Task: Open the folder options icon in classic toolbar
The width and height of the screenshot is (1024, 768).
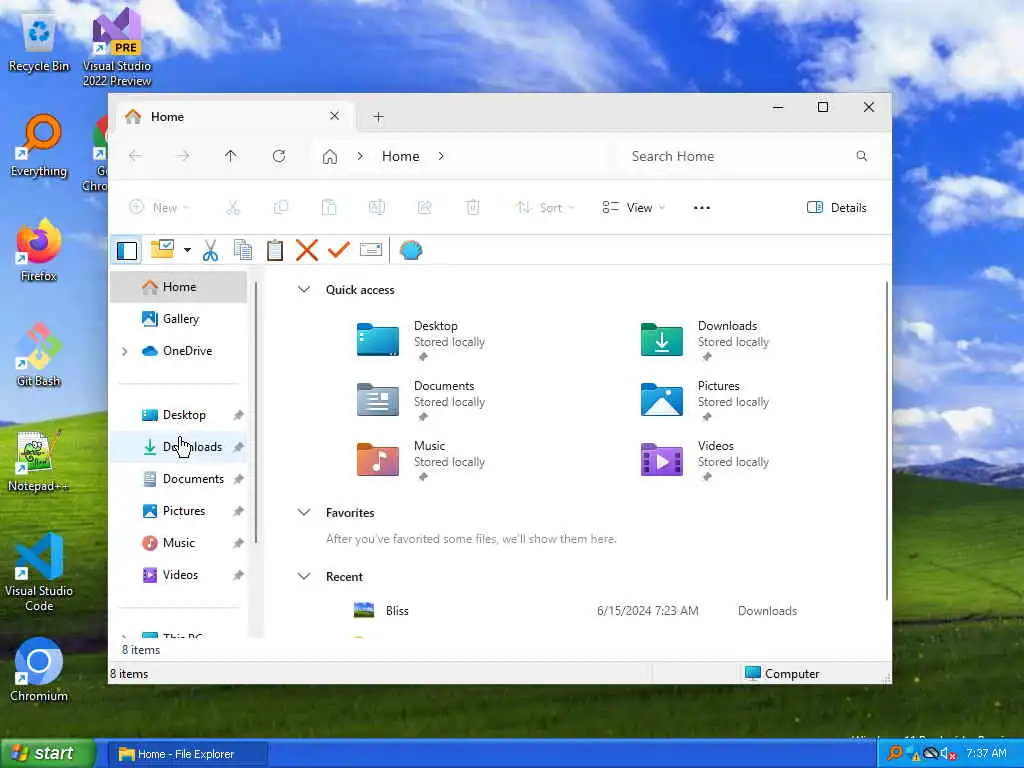Action: pos(162,249)
